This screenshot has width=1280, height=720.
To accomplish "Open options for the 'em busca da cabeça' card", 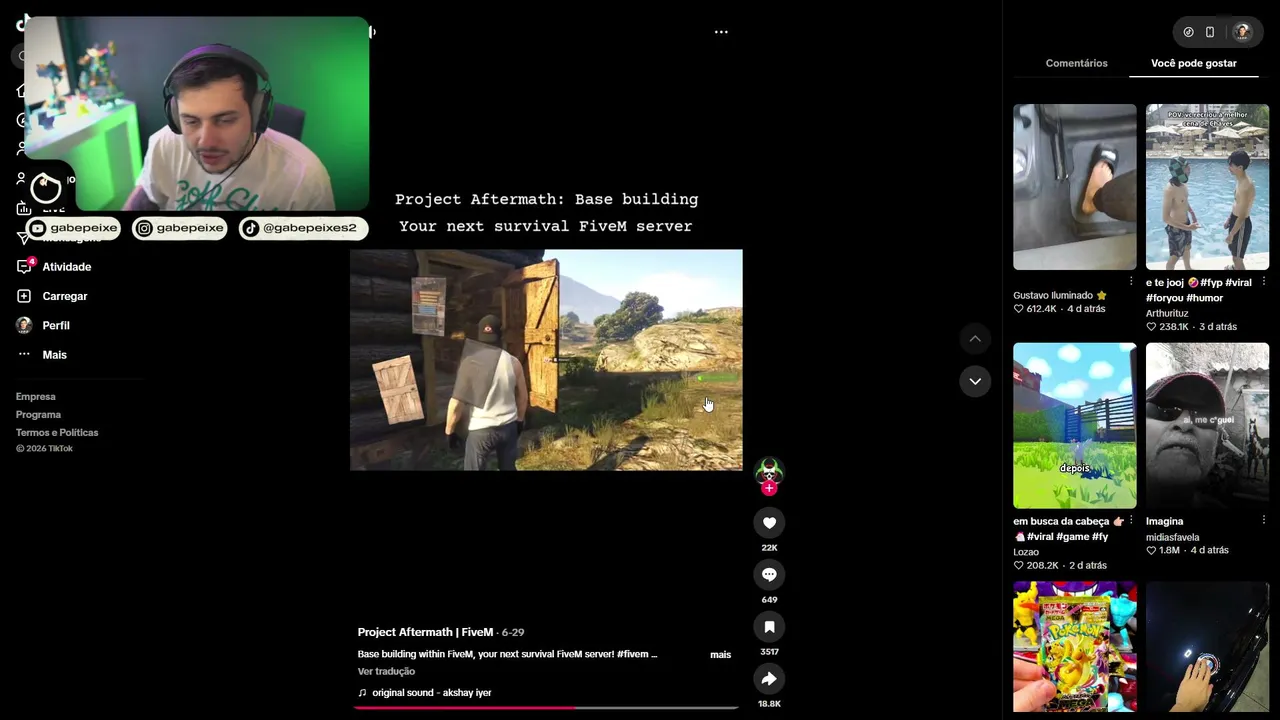I will (1131, 520).
